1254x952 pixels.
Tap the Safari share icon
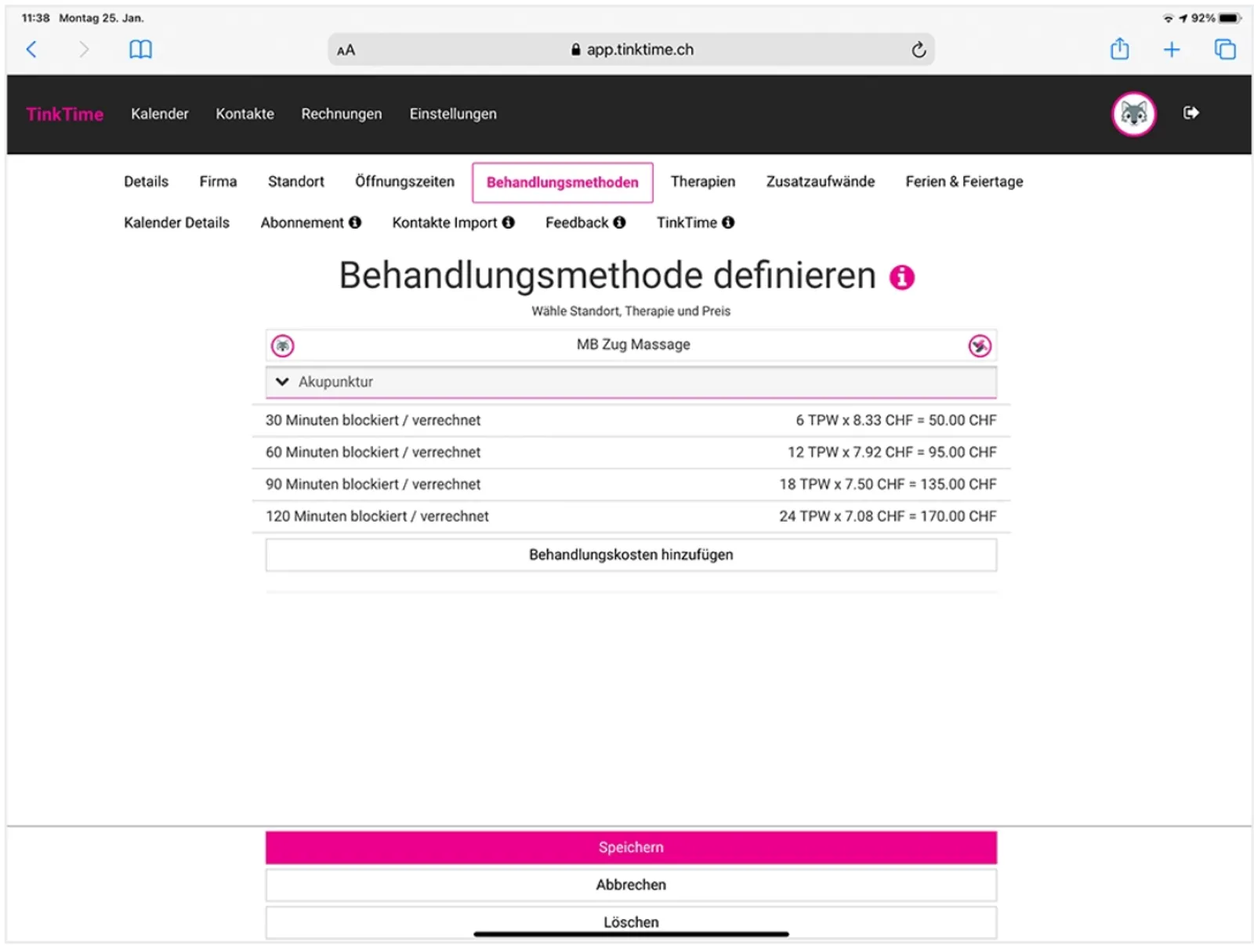(1119, 49)
